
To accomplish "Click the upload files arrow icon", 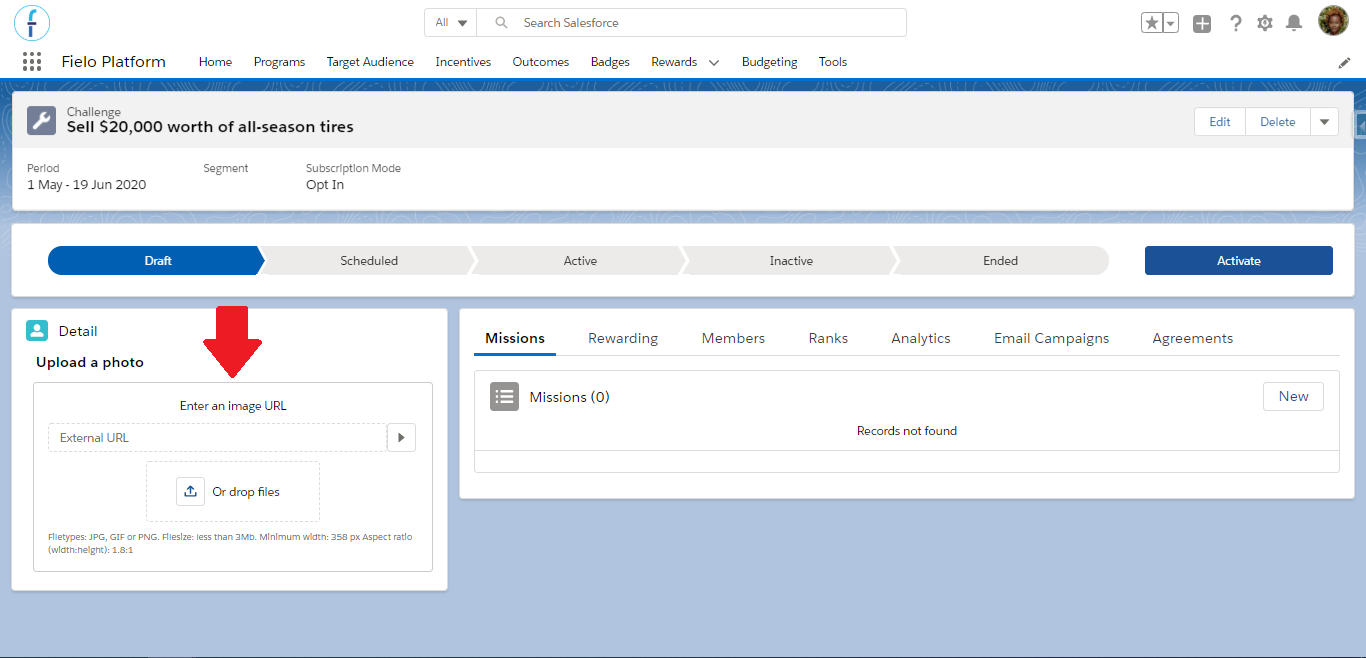I will click(190, 491).
